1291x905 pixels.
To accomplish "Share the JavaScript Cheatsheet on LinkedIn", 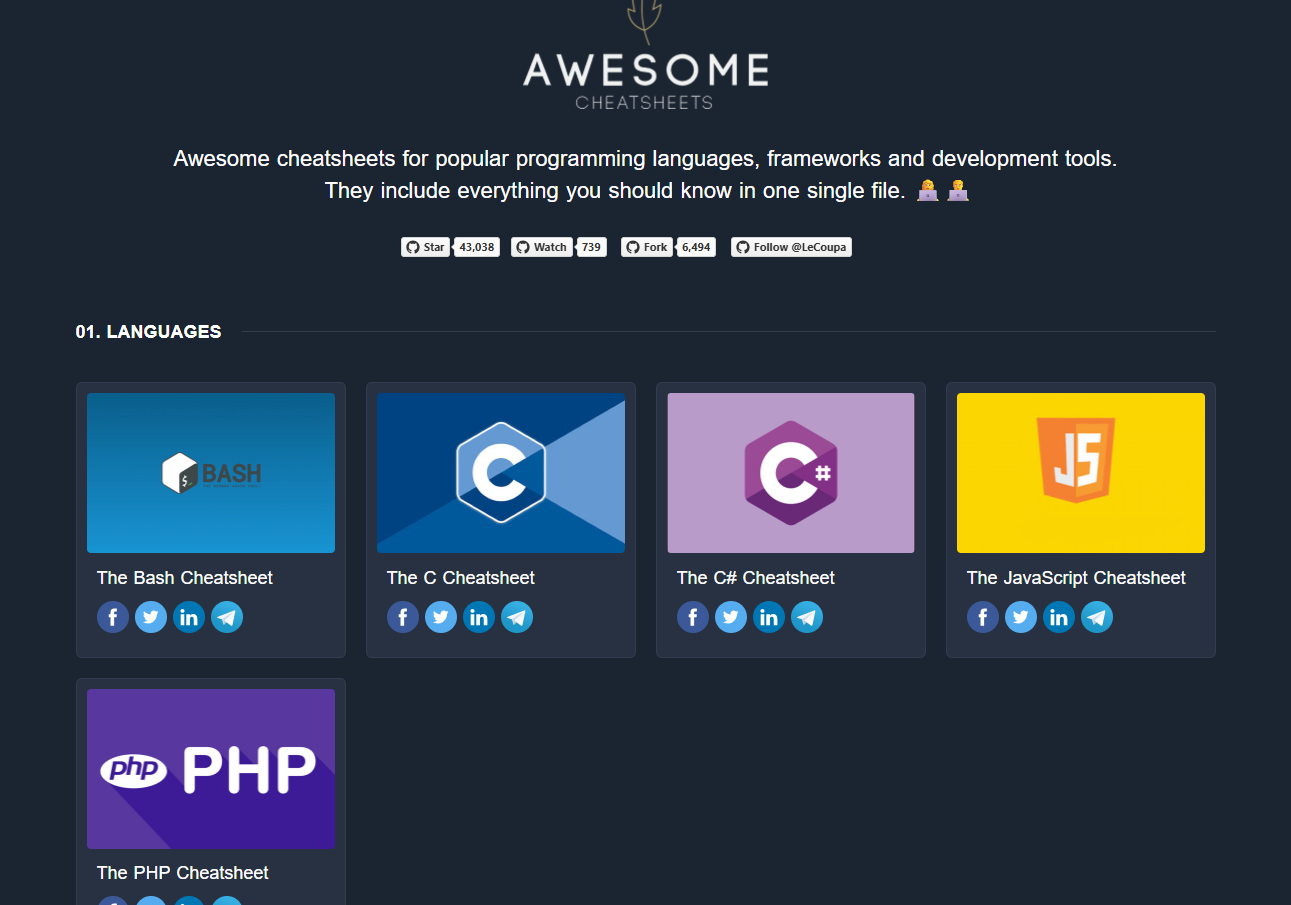I will [1059, 617].
